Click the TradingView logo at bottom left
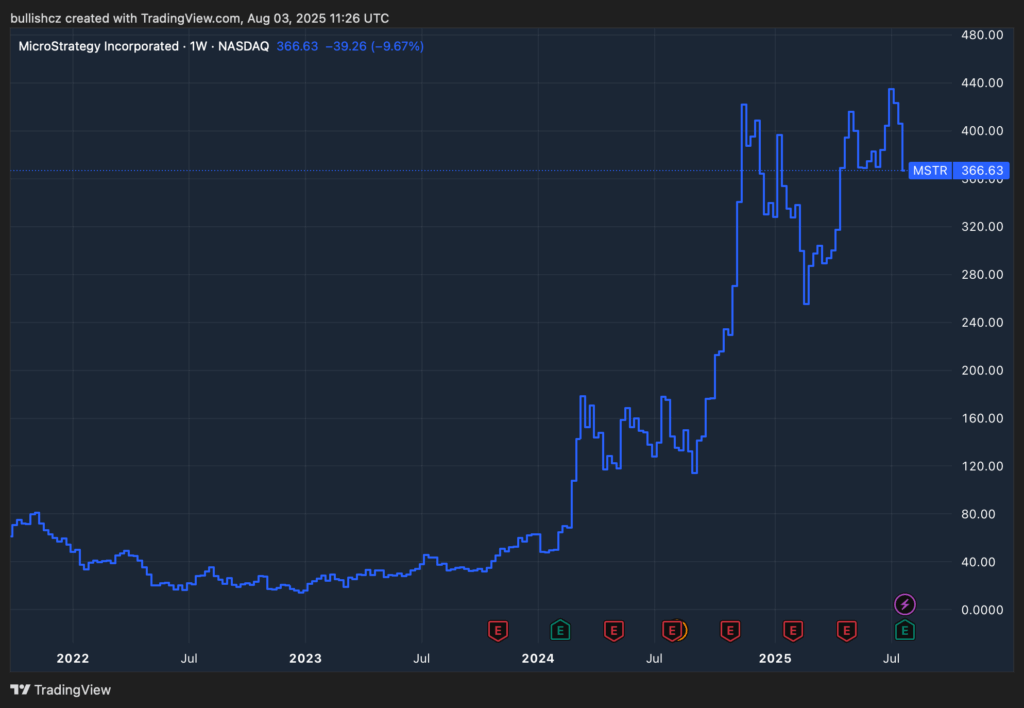The width and height of the screenshot is (1024, 708). pyautogui.click(x=61, y=690)
